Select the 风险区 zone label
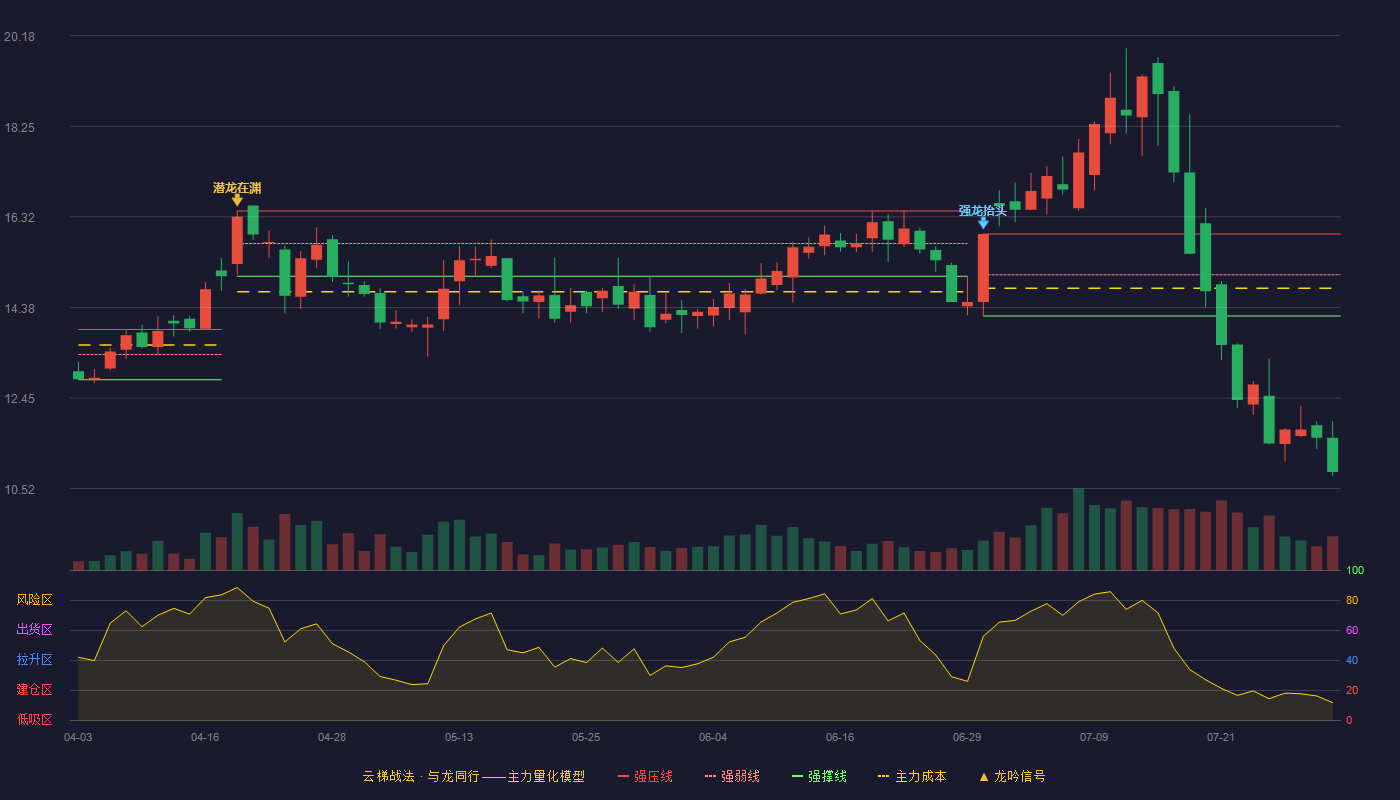This screenshot has height=800, width=1400. click(34, 600)
